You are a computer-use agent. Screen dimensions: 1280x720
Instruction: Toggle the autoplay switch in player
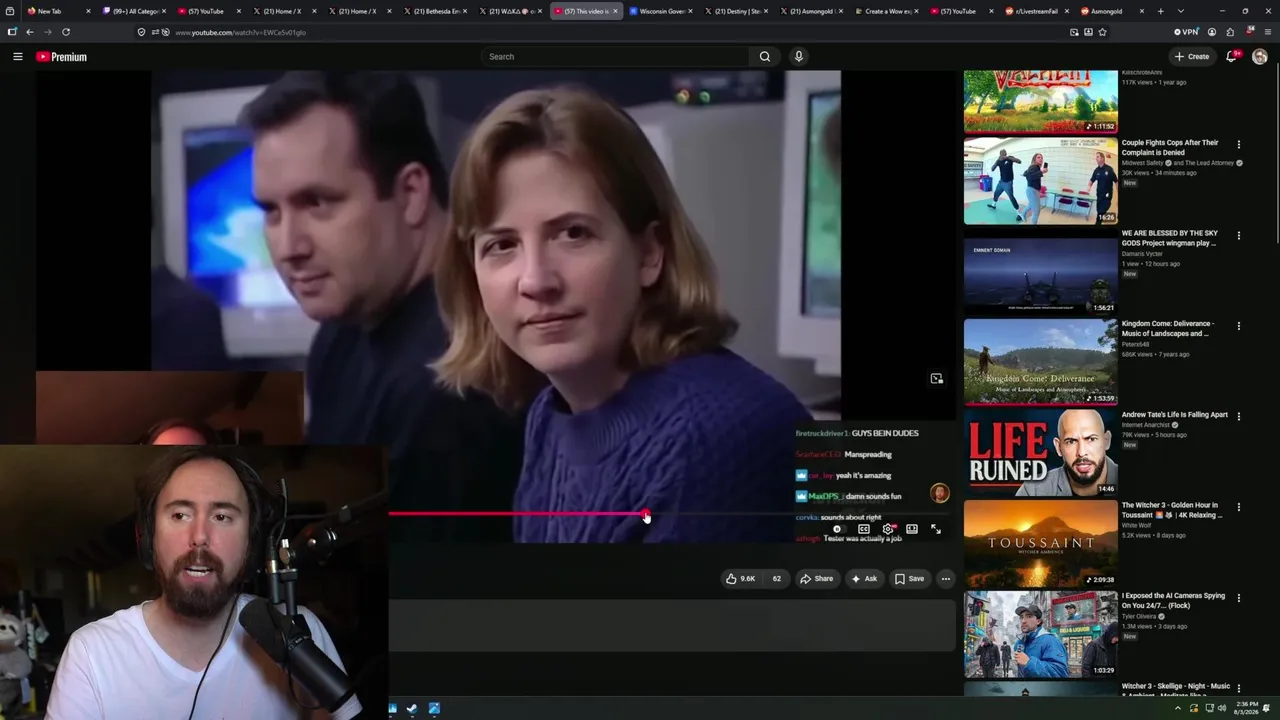pos(838,529)
